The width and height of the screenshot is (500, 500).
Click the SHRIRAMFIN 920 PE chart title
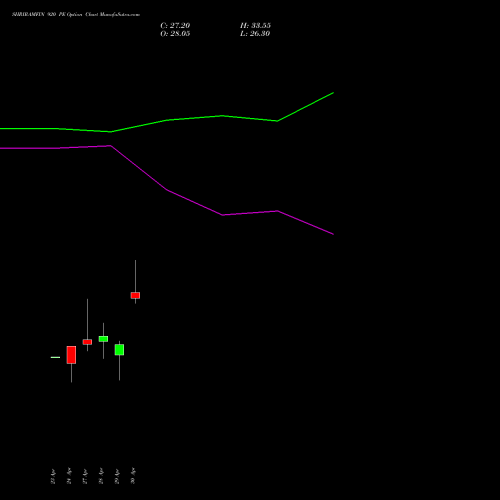pos(76,15)
